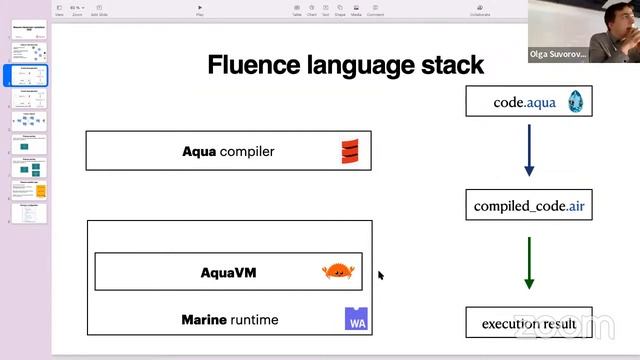Select the highlighted third slide thumbnail
The image size is (640, 360).
29,76
